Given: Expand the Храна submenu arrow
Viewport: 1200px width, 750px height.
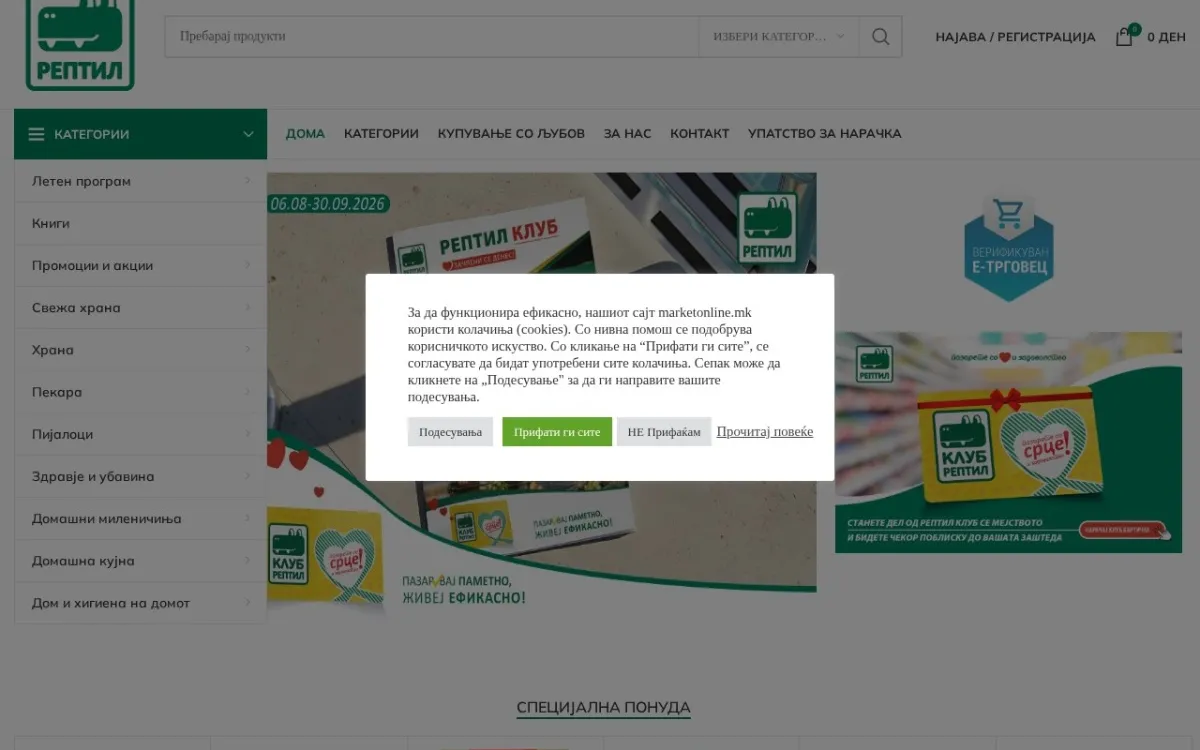Looking at the screenshot, I should click(x=247, y=349).
